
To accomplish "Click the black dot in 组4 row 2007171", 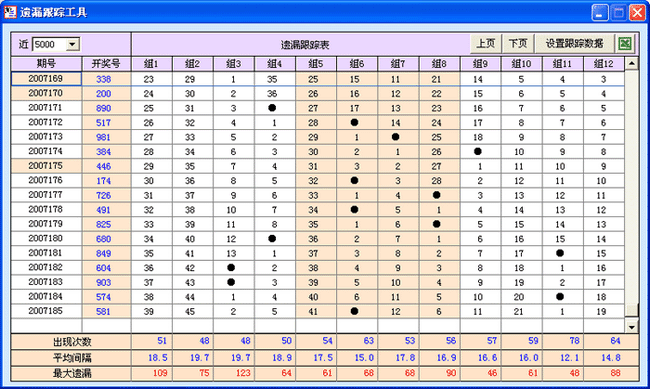I will click(272, 108).
